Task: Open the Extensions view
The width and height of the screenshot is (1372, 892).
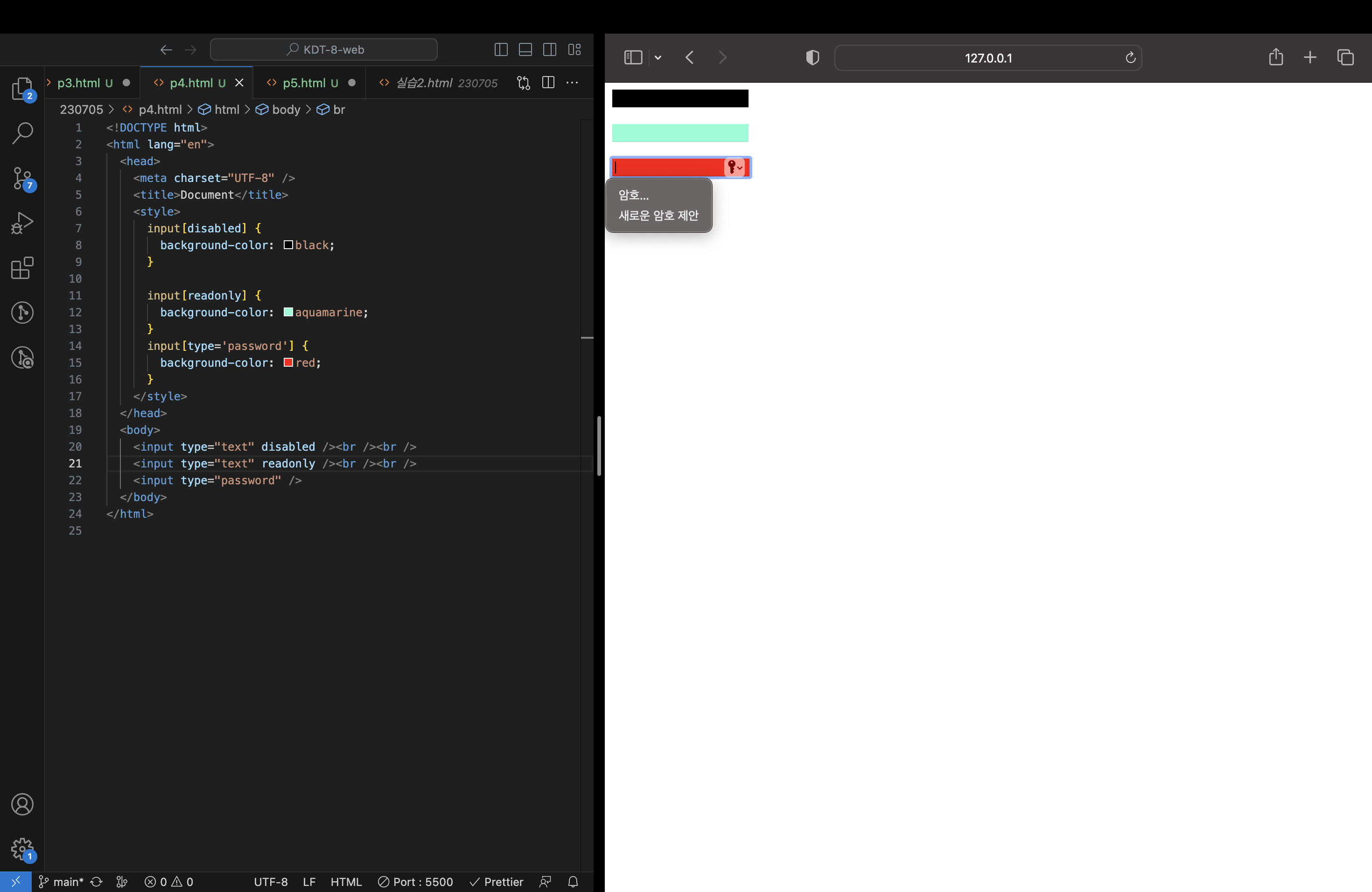Action: click(22, 268)
